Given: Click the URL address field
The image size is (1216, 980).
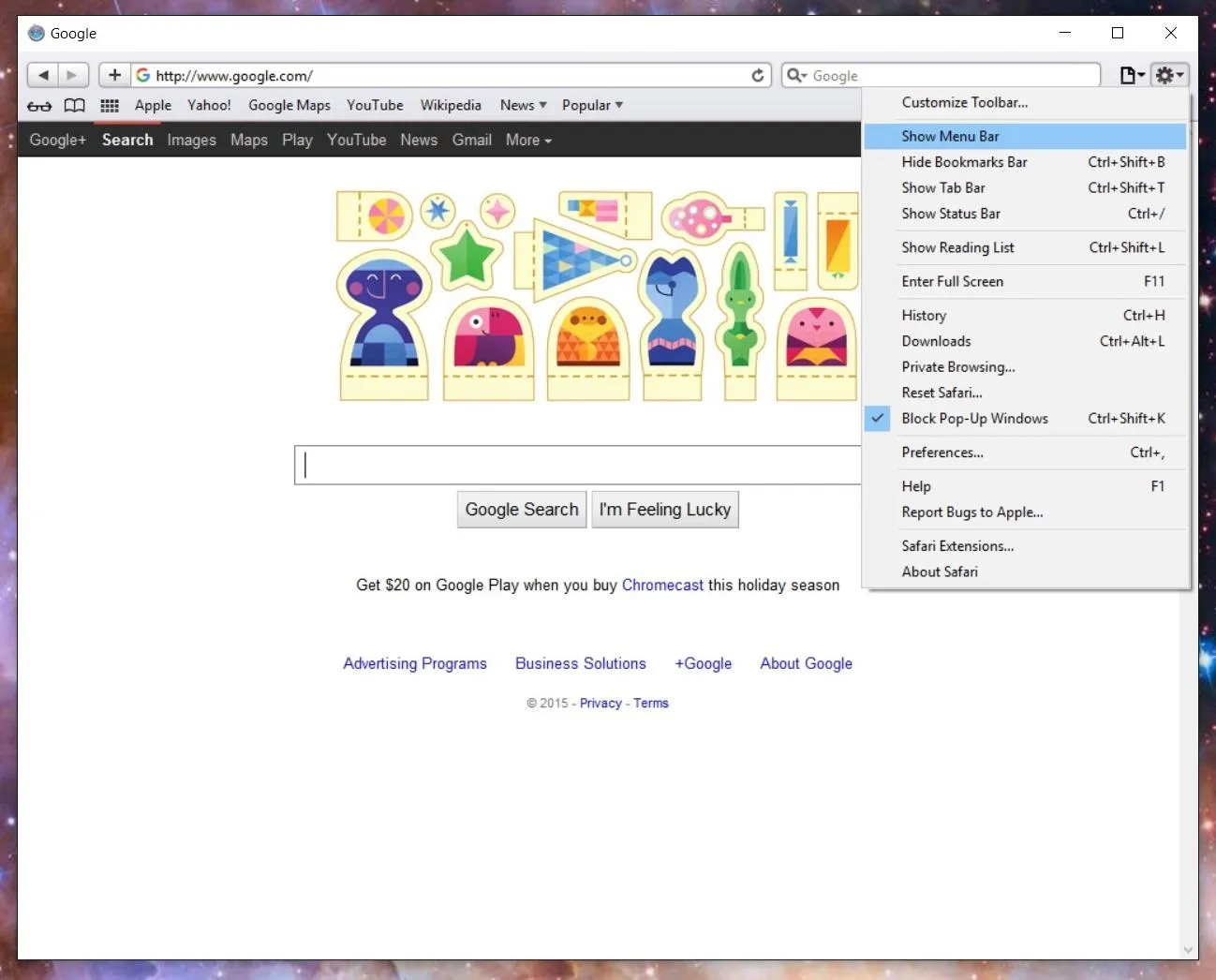Looking at the screenshot, I should tap(451, 75).
